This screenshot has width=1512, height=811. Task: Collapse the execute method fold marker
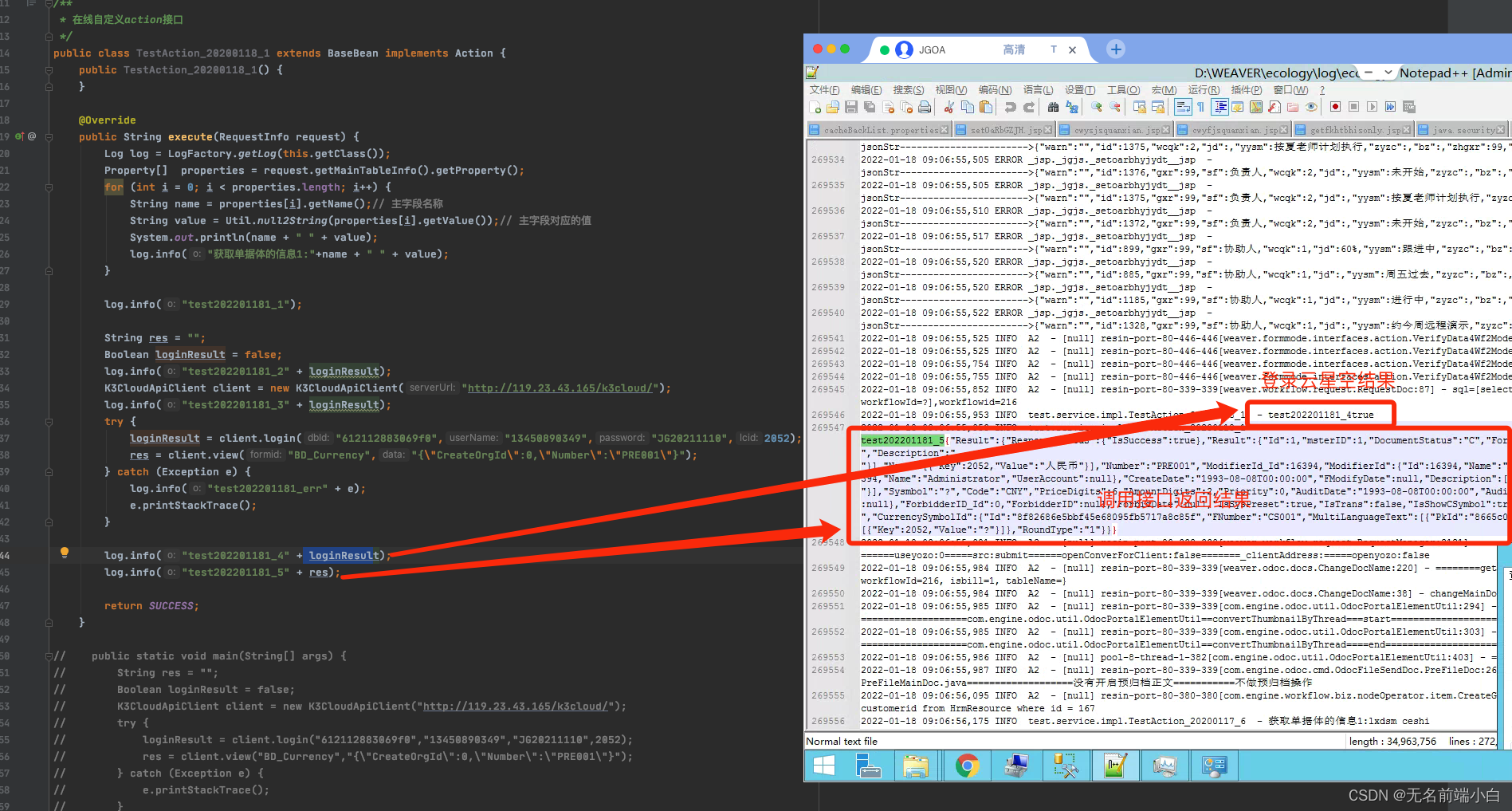(49, 136)
